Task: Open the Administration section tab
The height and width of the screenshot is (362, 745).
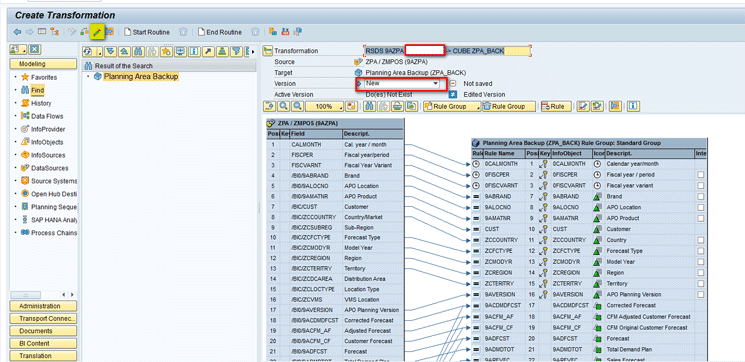Action: tap(43, 306)
